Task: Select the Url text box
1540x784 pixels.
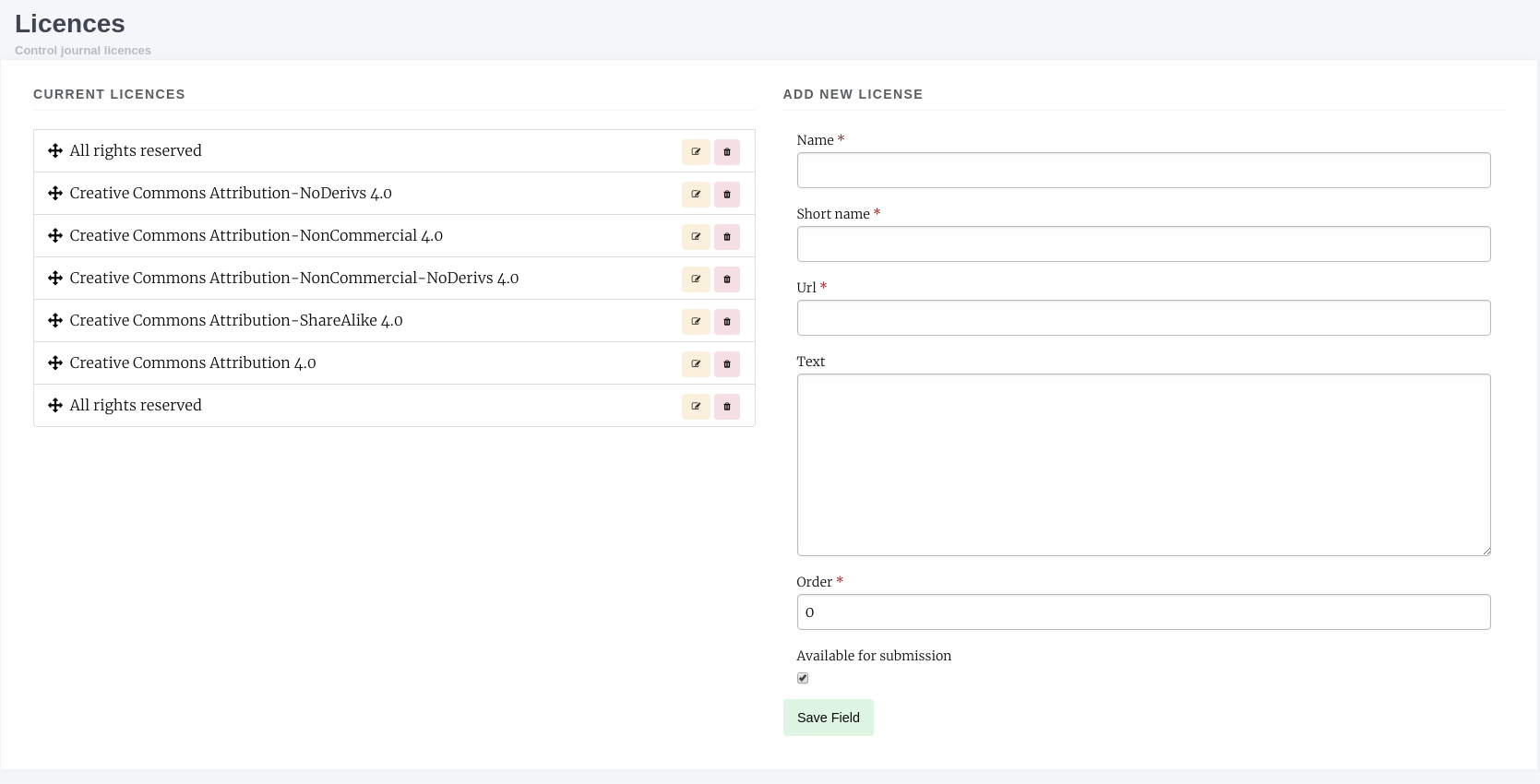Action: [x=1143, y=318]
